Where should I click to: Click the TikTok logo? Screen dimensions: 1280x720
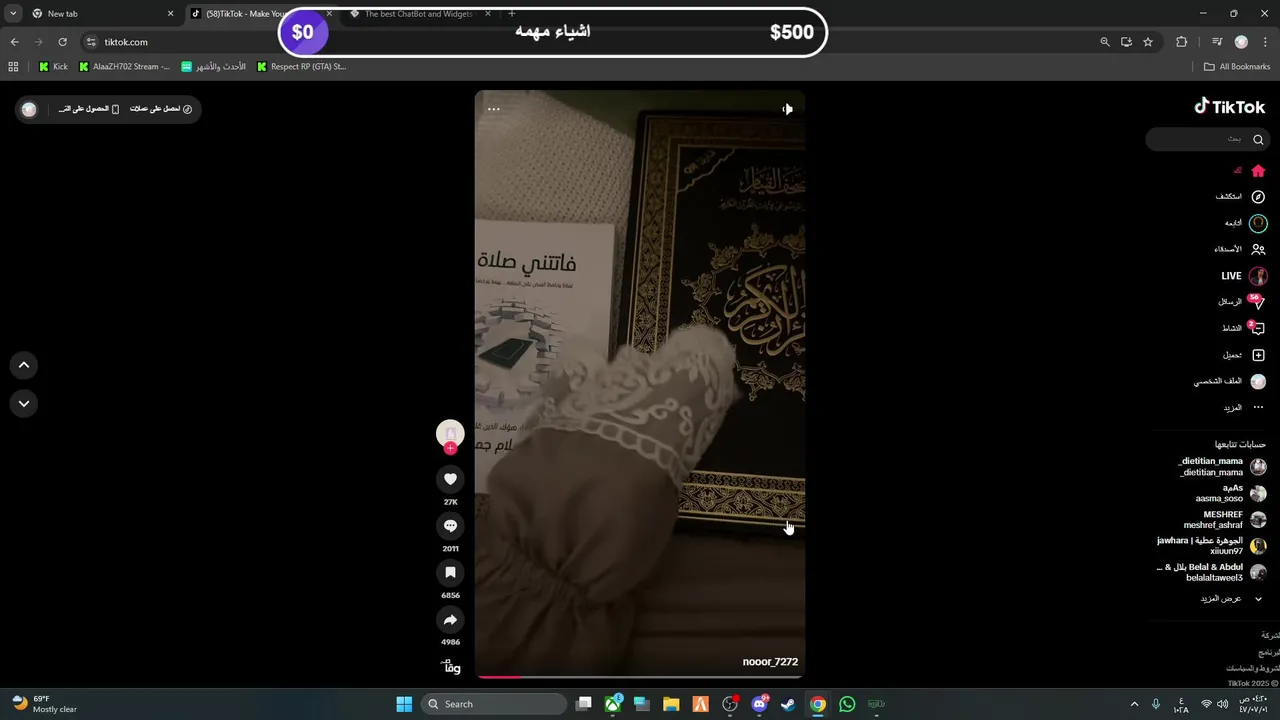pyautogui.click(x=1230, y=107)
